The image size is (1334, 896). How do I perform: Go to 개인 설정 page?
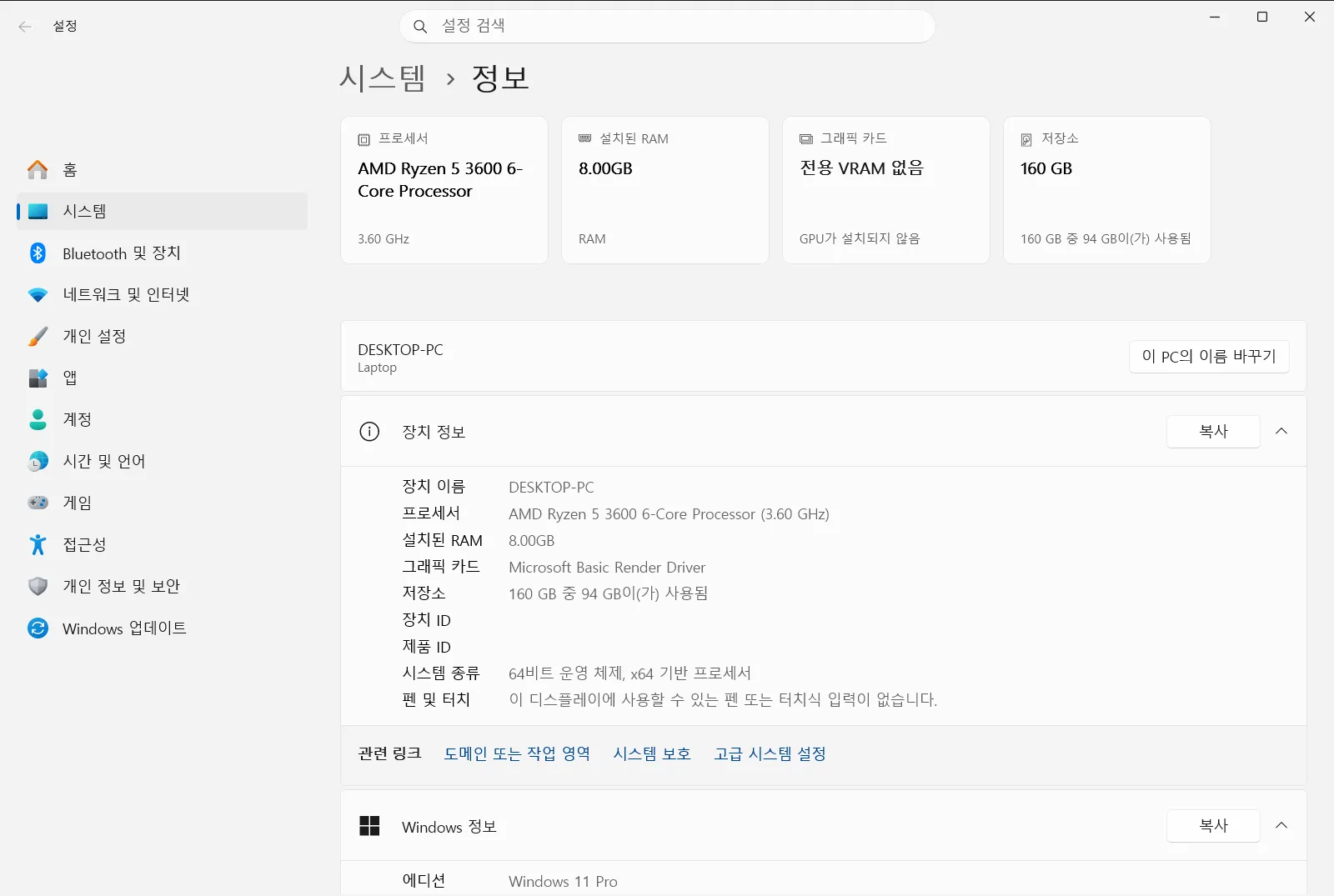[162, 337]
